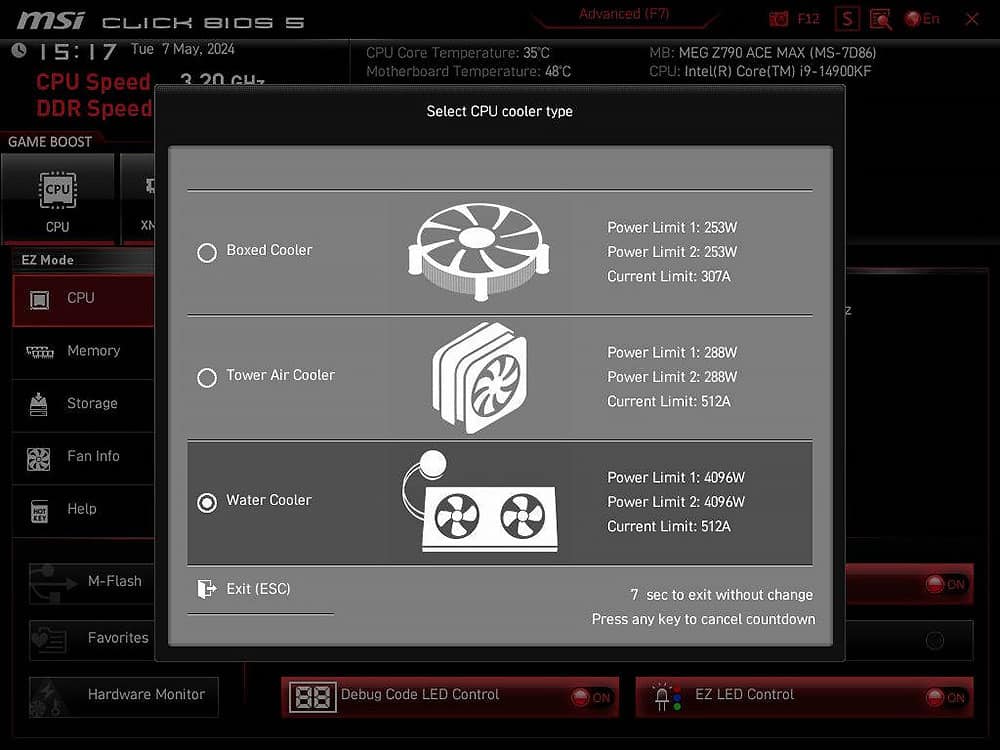Click the Tower Air Cooler illustration

[x=480, y=378]
